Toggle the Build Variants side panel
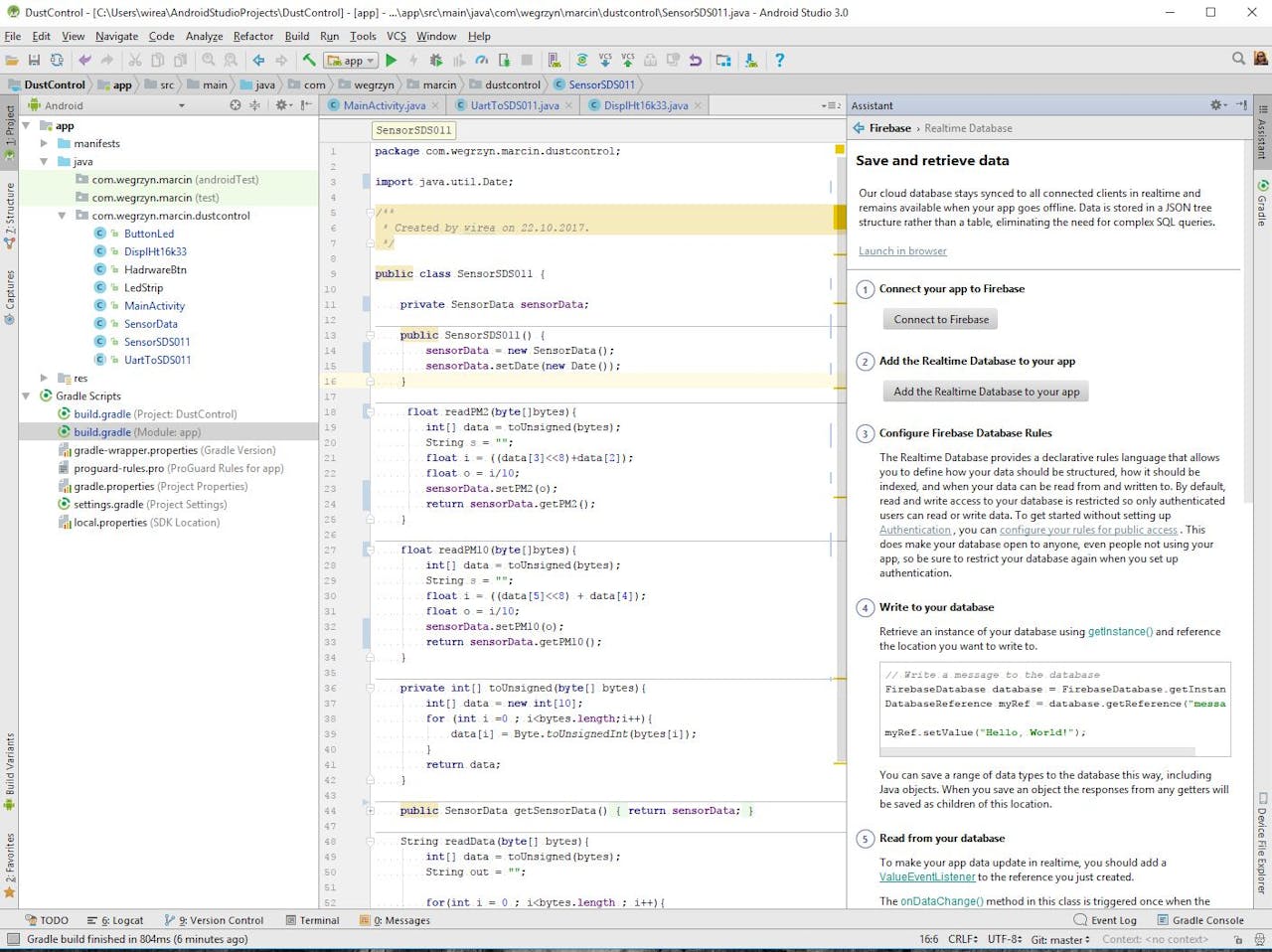The image size is (1272, 952). (10, 771)
